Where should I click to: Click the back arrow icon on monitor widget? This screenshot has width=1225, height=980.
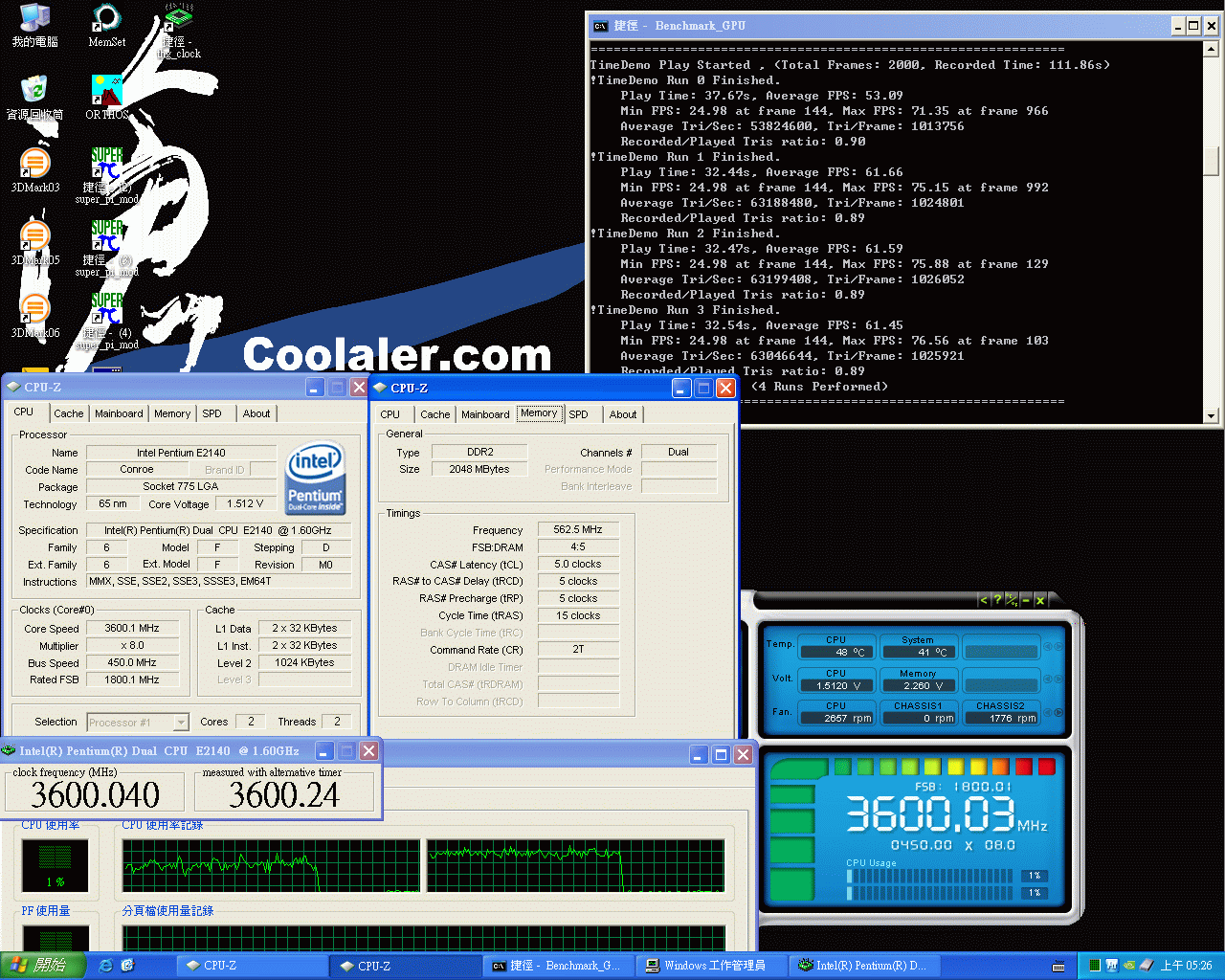tap(982, 600)
